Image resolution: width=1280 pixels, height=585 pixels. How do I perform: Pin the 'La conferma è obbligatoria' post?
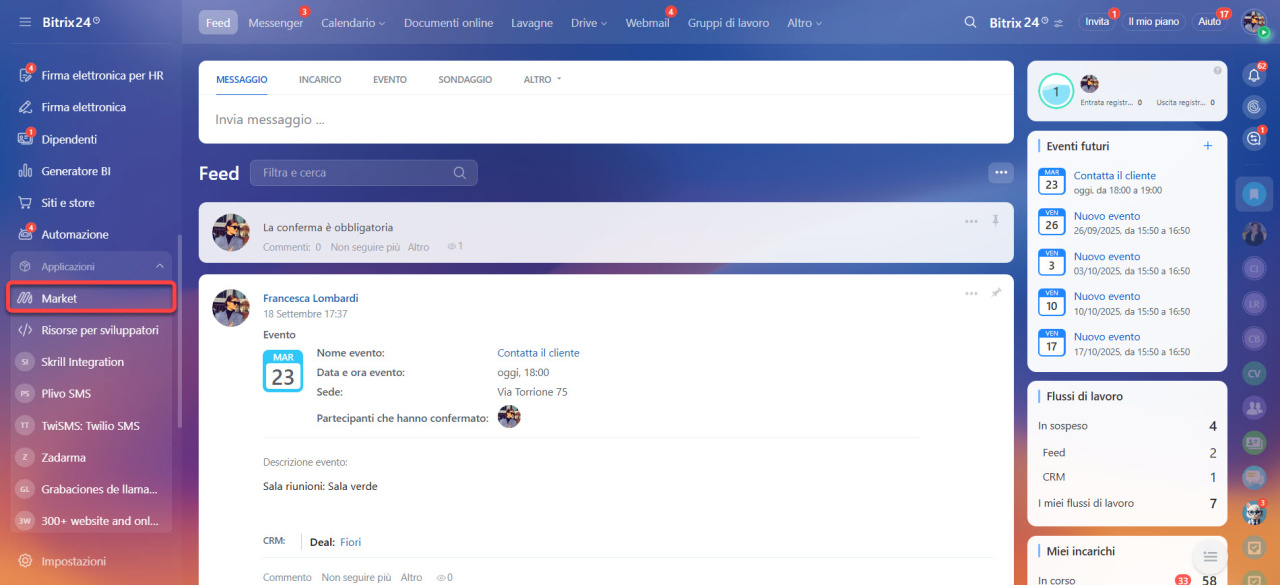pyautogui.click(x=995, y=221)
